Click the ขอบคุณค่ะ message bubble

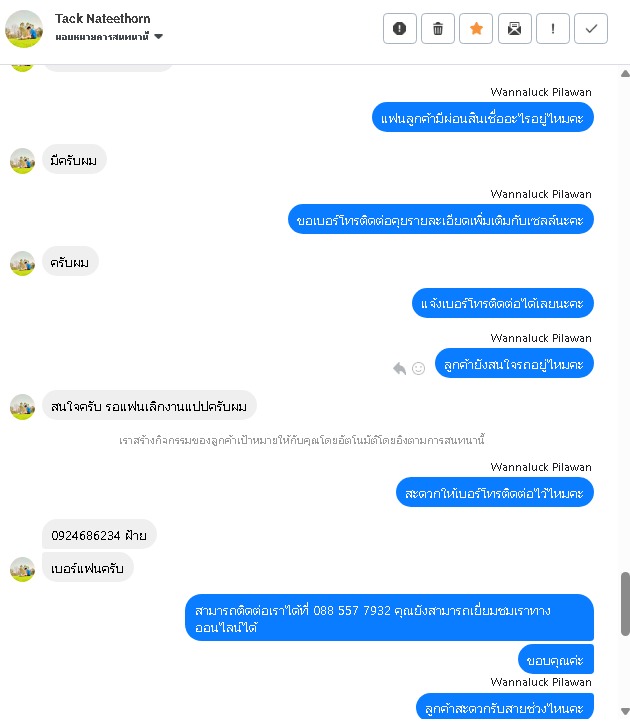pyautogui.click(x=556, y=659)
